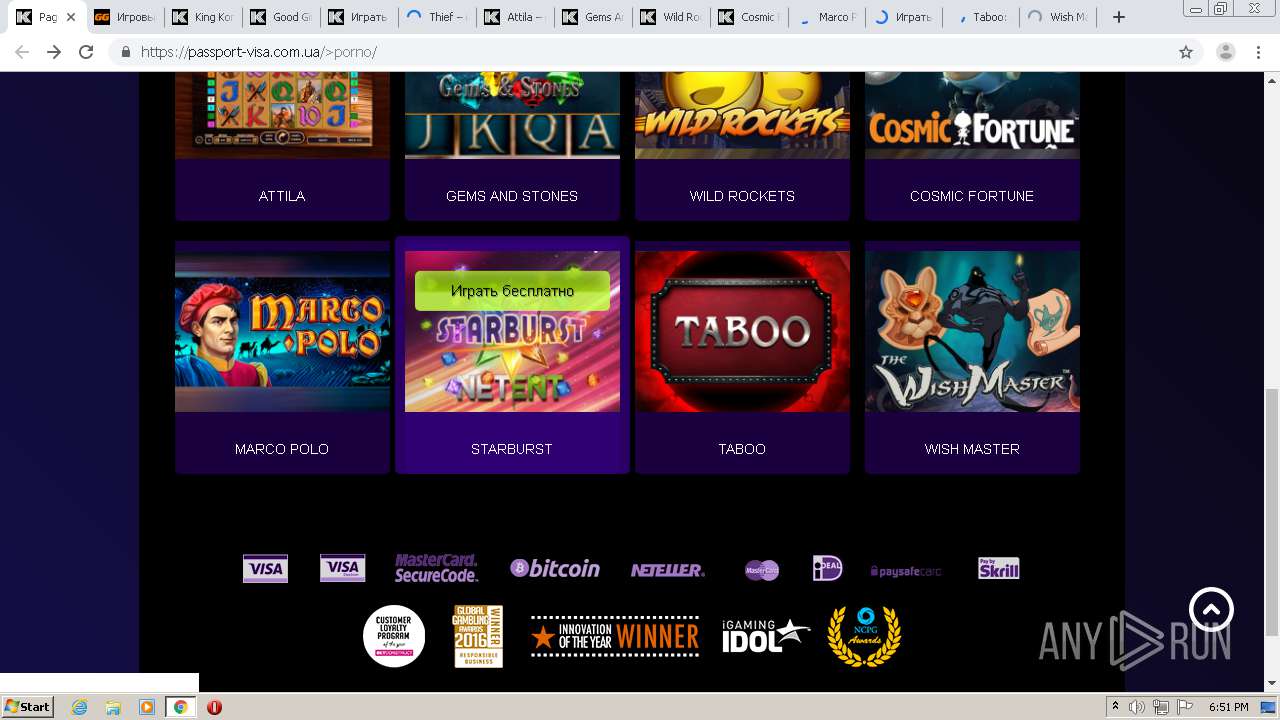Click the NCPG Awards laurel badge
Screen dimensions: 1280x720
point(864,636)
